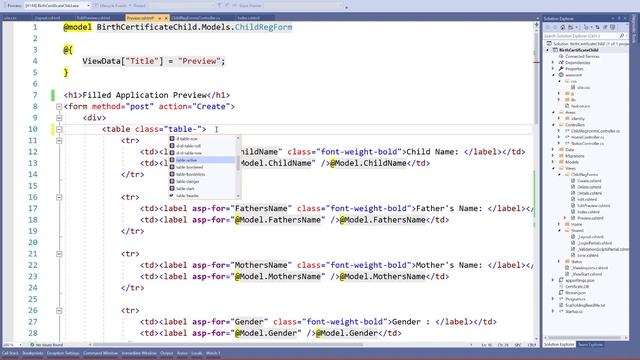This screenshot has height=360, width=640.
Task: Expand the Status folder under Views
Action: pos(560,262)
